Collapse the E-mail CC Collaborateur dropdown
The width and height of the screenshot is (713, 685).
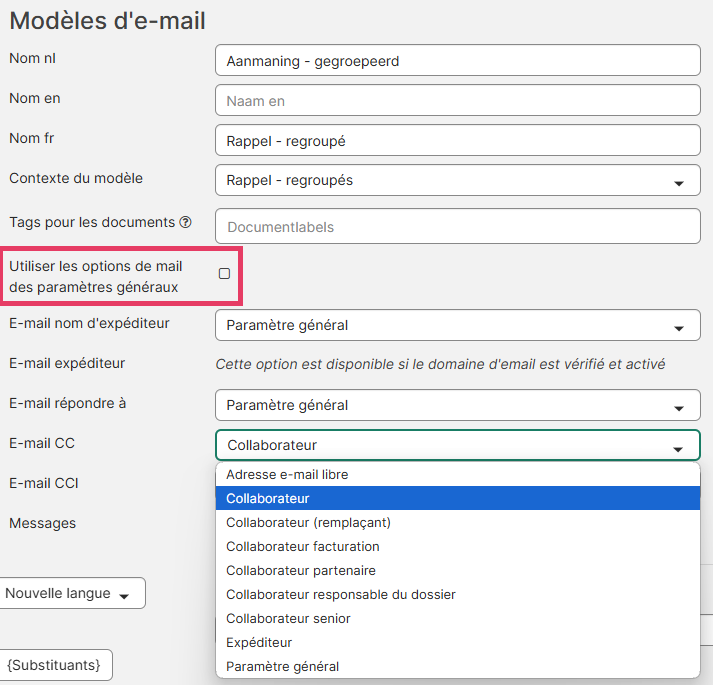(x=457, y=445)
